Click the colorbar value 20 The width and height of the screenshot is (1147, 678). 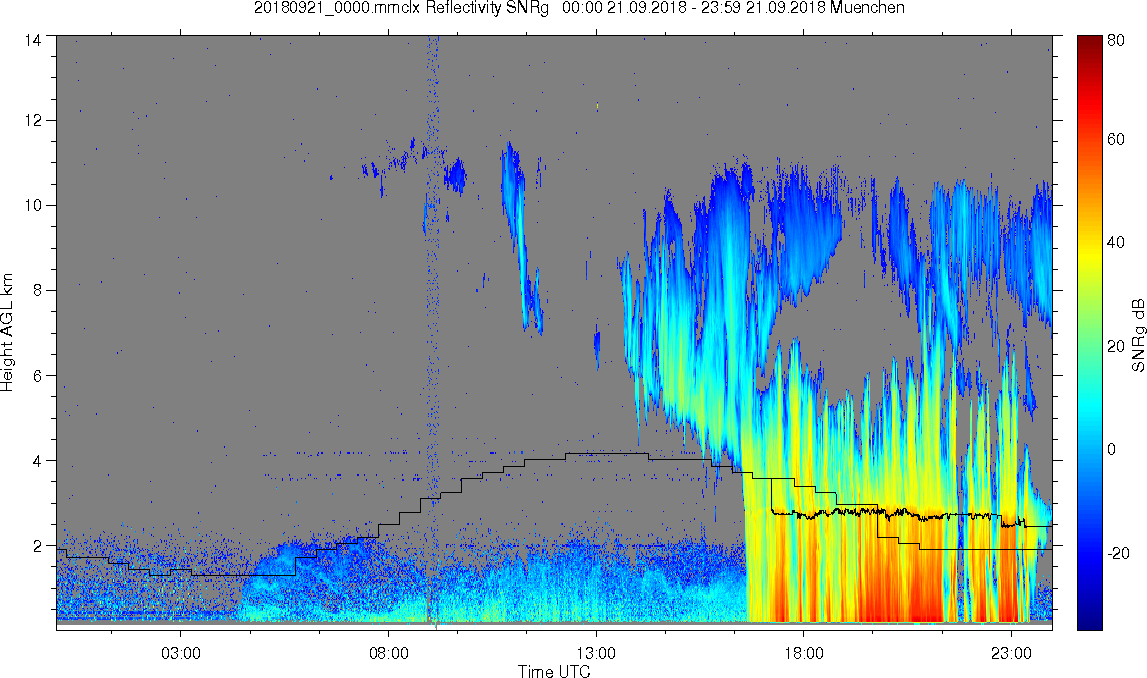[1116, 346]
